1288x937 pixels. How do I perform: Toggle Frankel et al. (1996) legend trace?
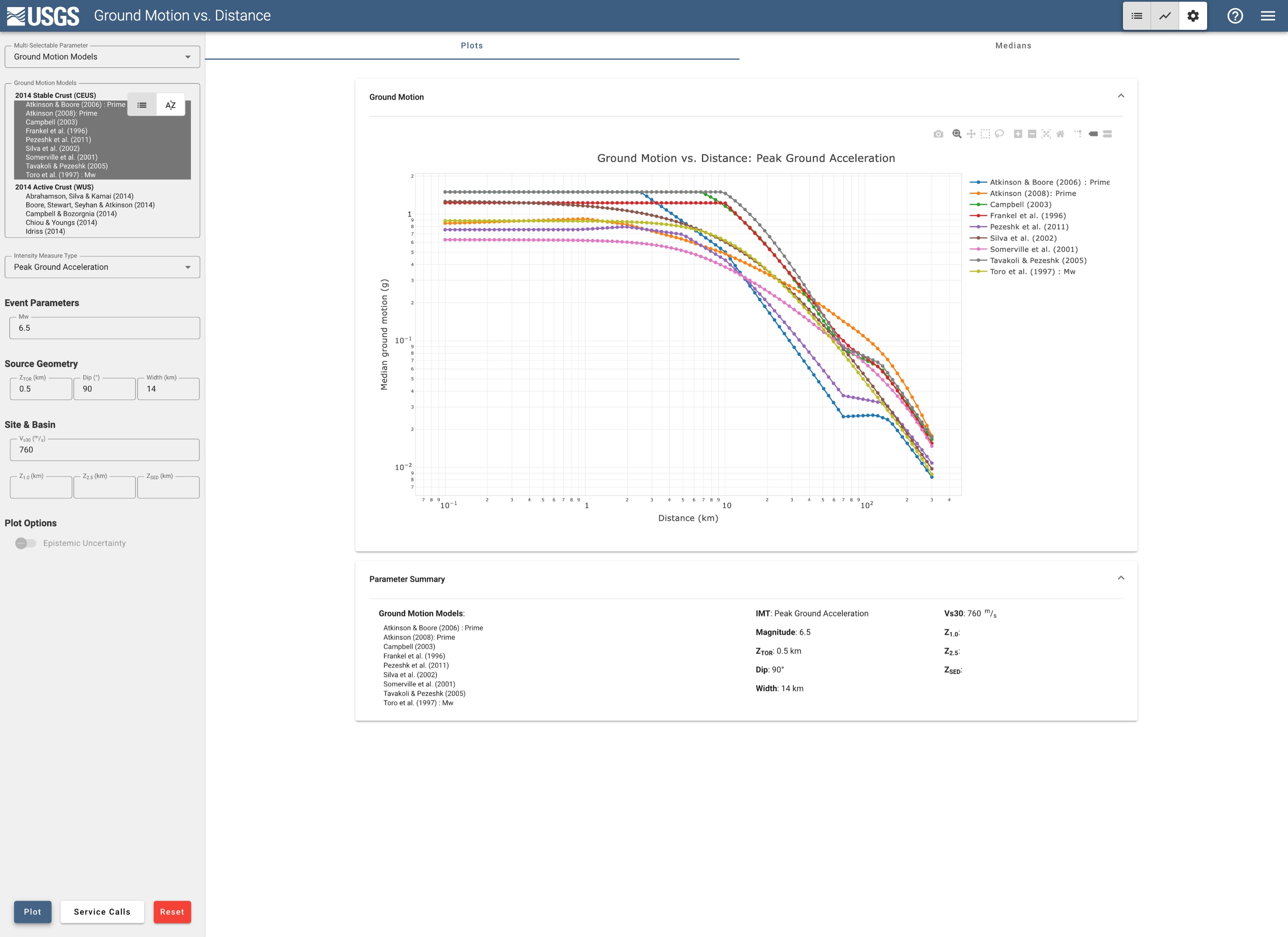[1017, 216]
